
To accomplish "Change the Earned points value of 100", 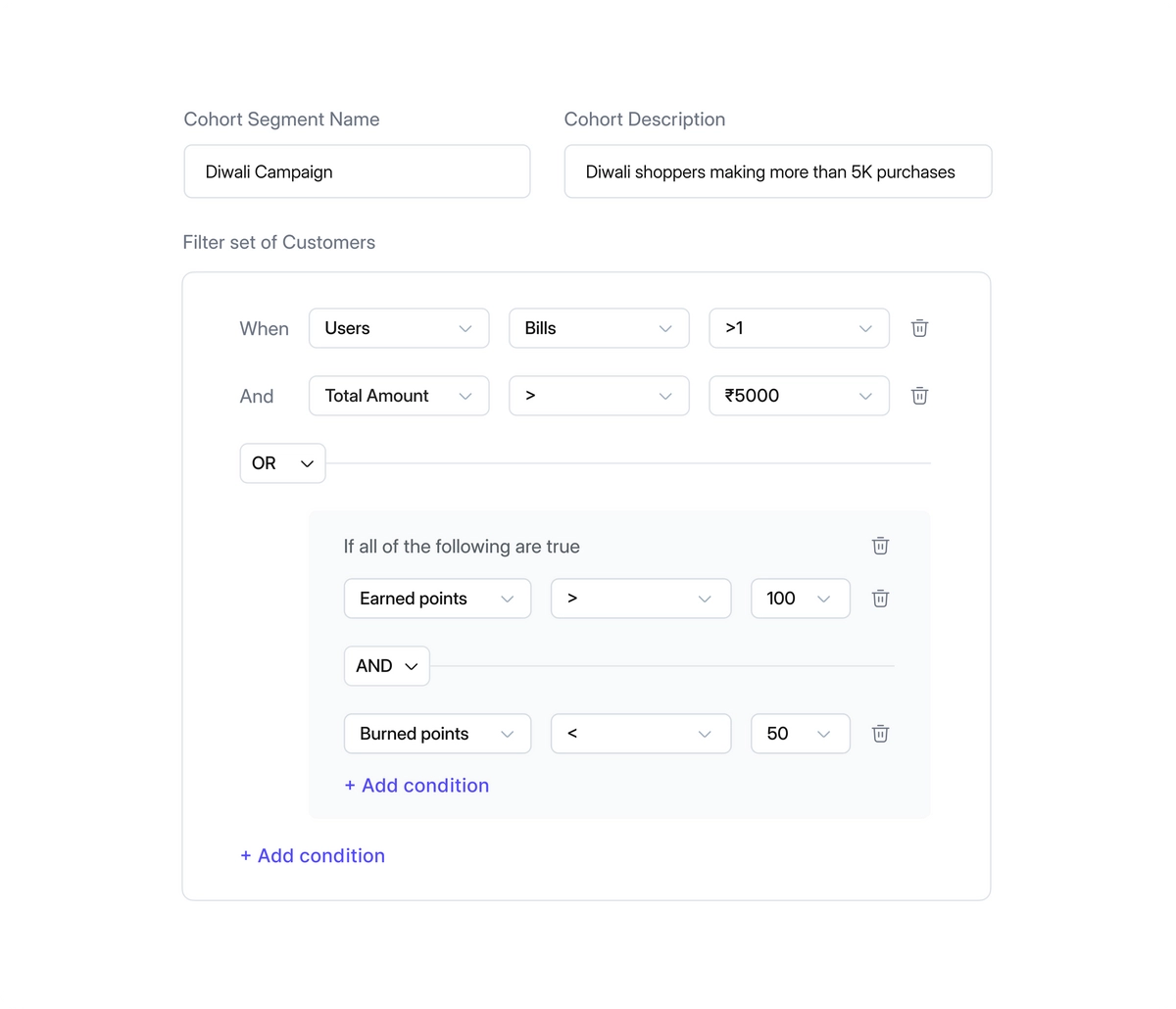I will tap(800, 599).
